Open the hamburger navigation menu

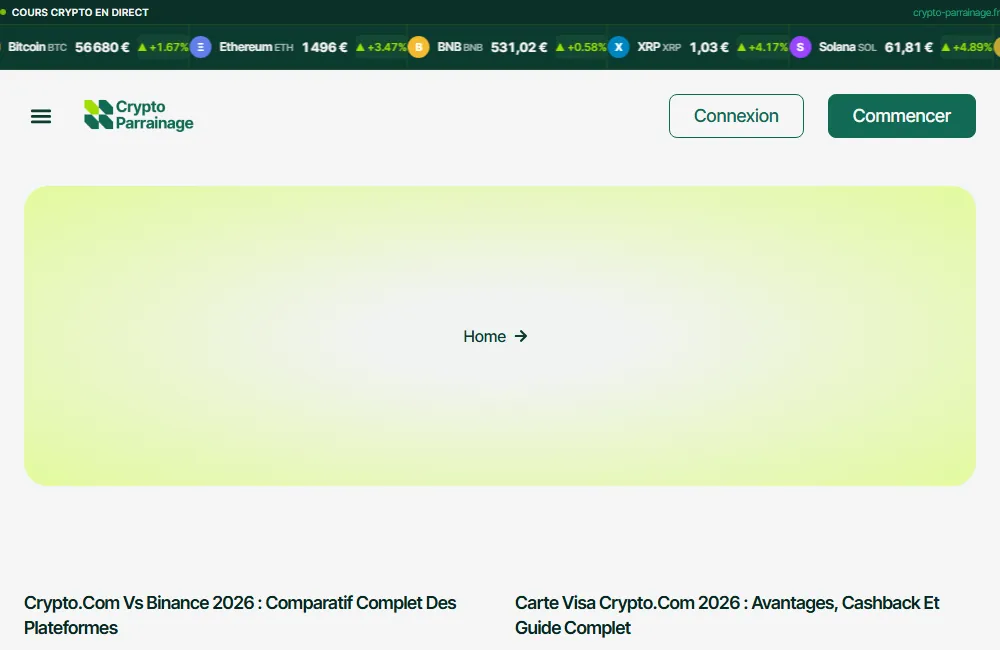[x=41, y=116]
